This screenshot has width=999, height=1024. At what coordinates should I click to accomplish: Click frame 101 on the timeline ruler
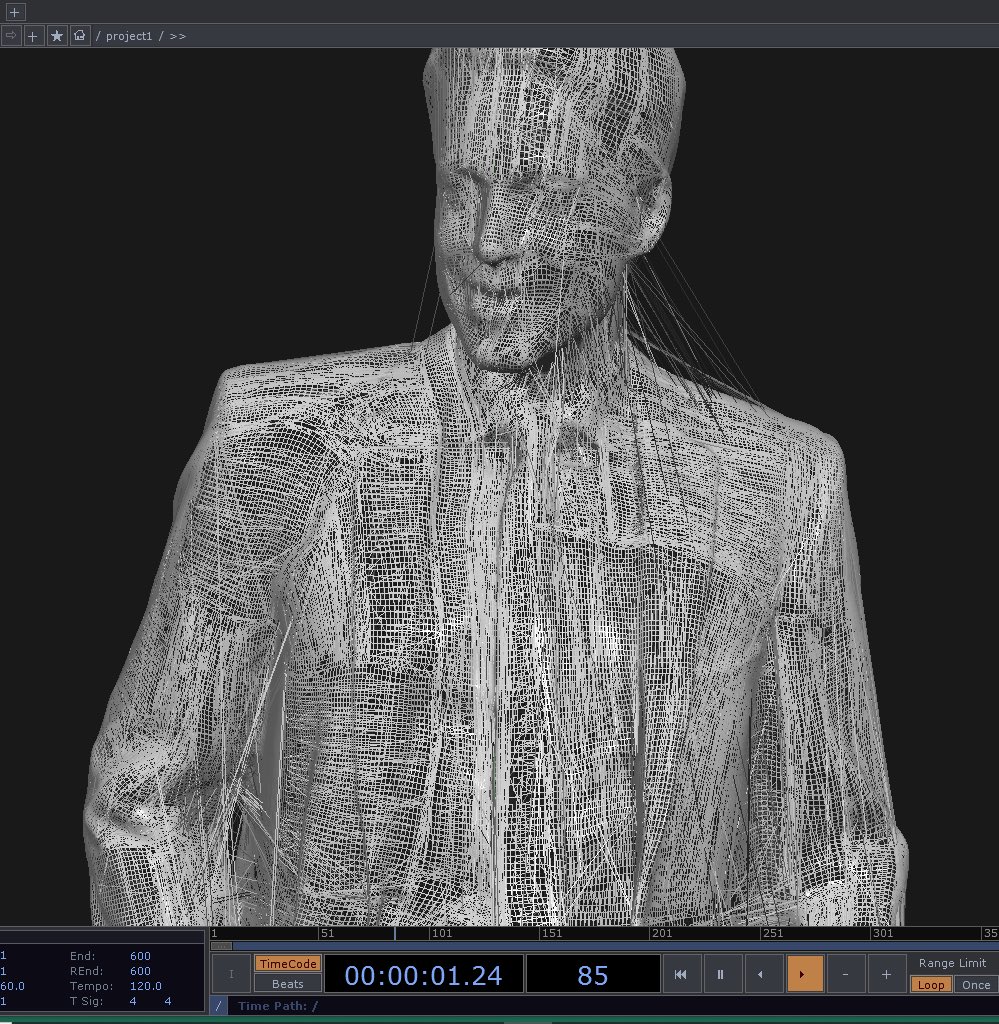(x=442, y=933)
